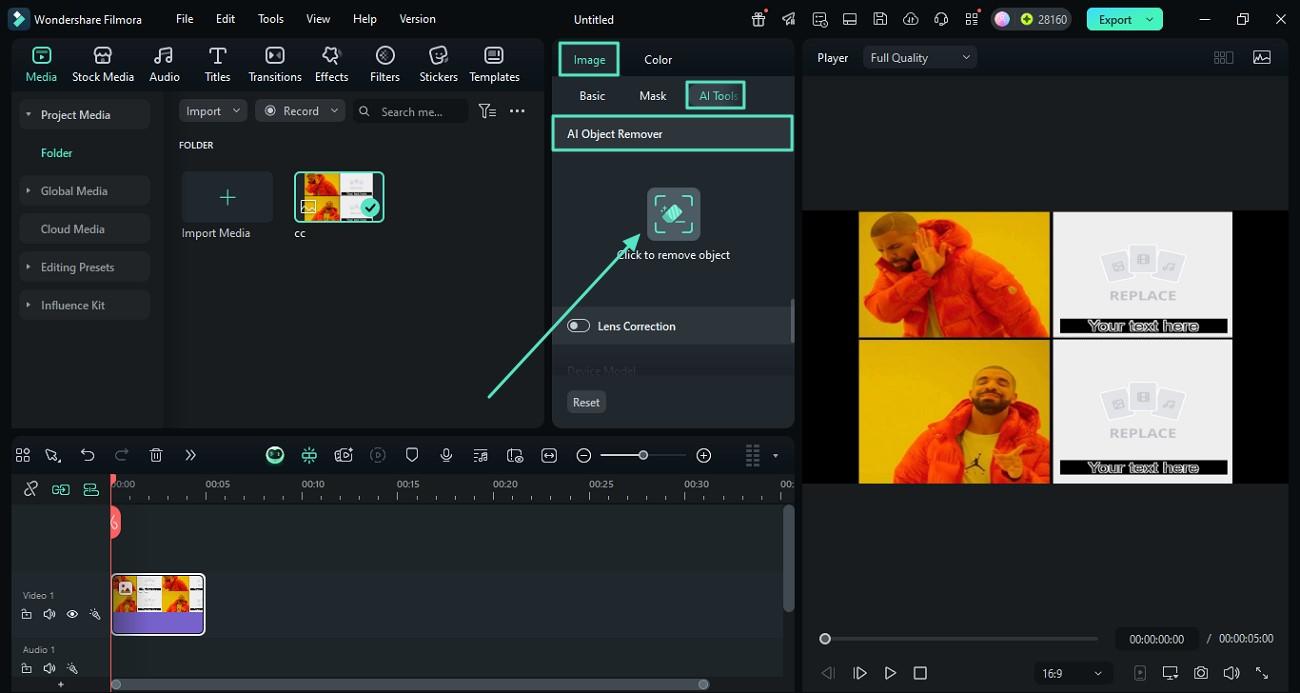Open the View menu
1300x693 pixels.
(318, 19)
